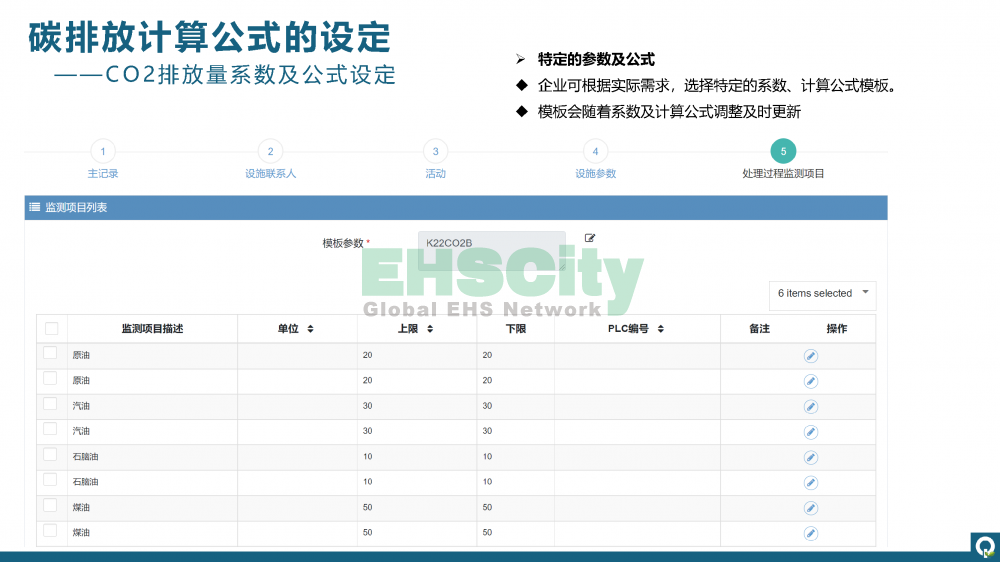The height and width of the screenshot is (562, 1000).
Task: Sort the table by the PLC编号 column
Action: tap(636, 329)
